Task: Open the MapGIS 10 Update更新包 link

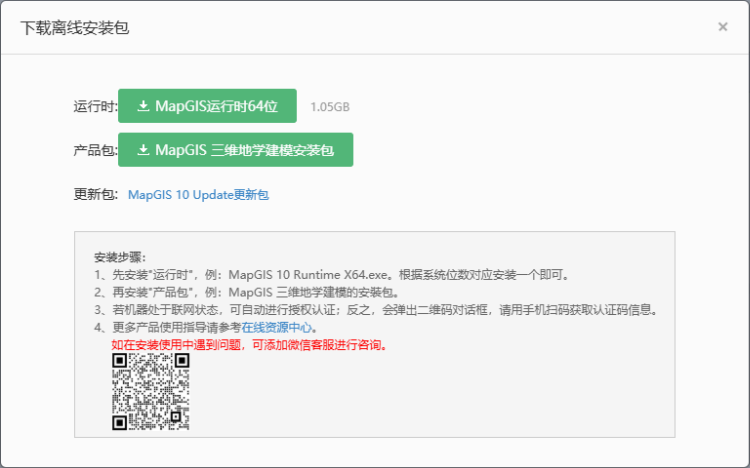Action: (x=198, y=195)
